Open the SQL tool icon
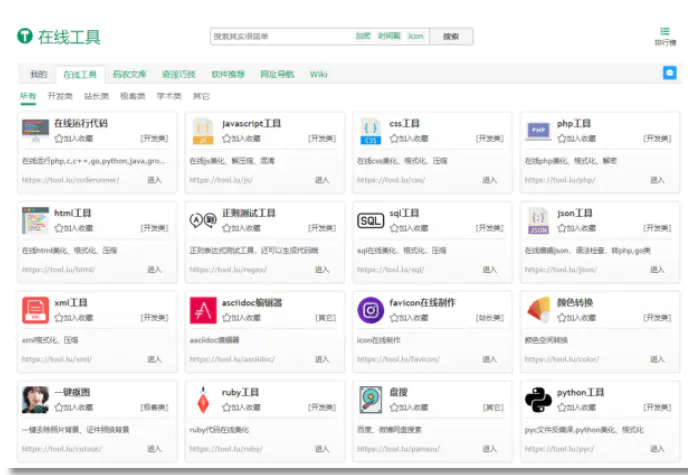 pyautogui.click(x=370, y=221)
